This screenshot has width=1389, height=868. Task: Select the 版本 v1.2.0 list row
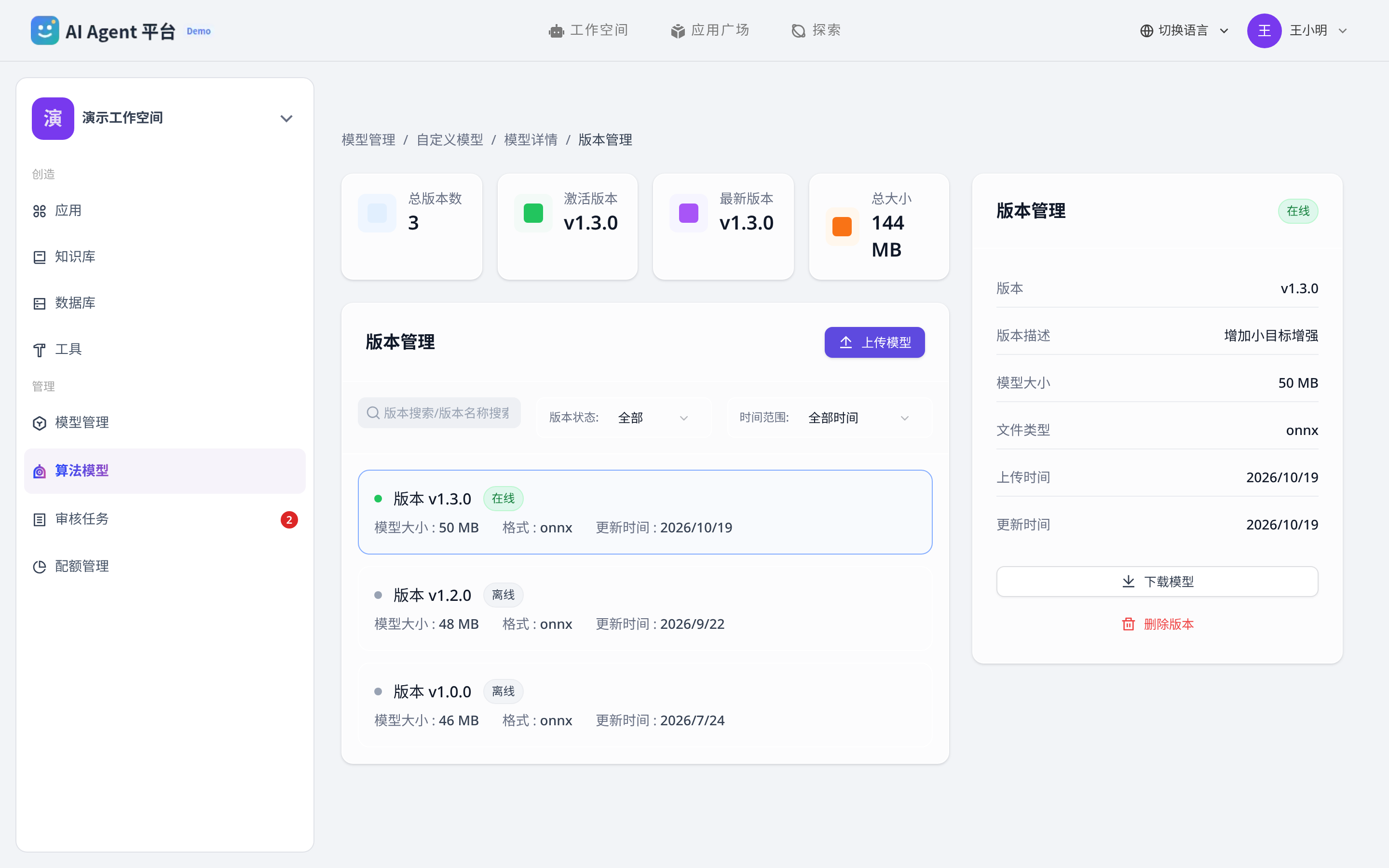[x=644, y=609]
